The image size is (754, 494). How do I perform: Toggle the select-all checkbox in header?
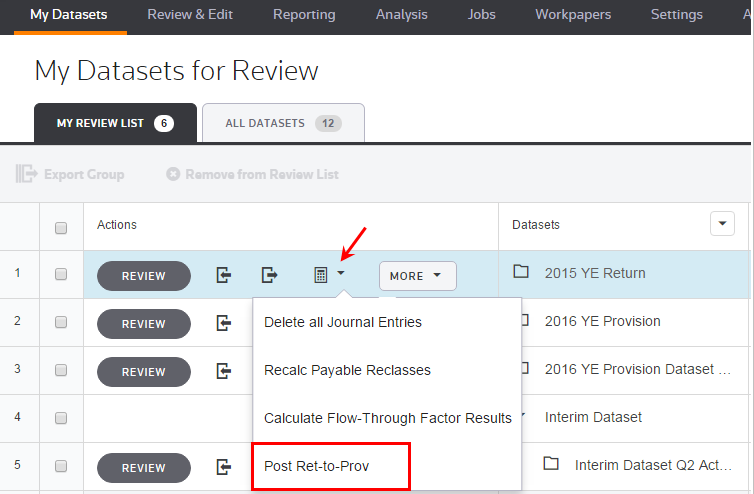pyautogui.click(x=61, y=228)
